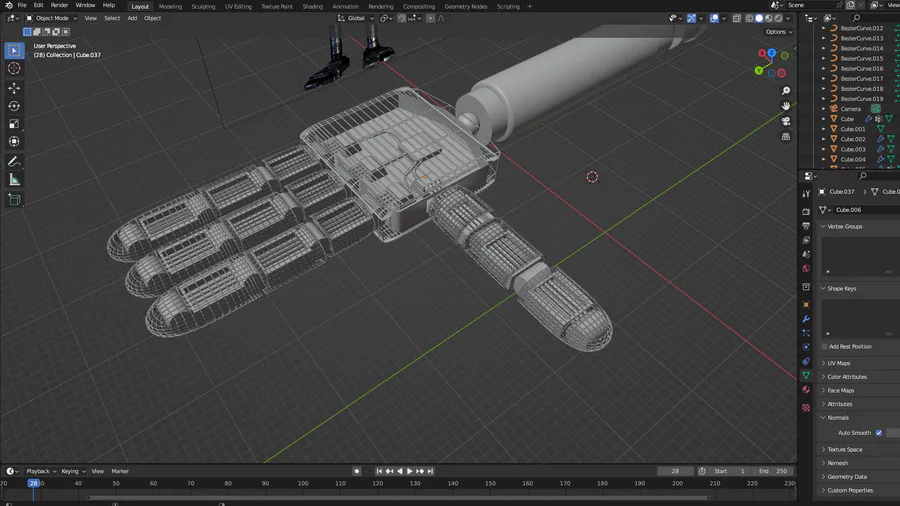Image resolution: width=900 pixels, height=506 pixels.
Task: Expand the Camera outliner item
Action: pos(824,108)
